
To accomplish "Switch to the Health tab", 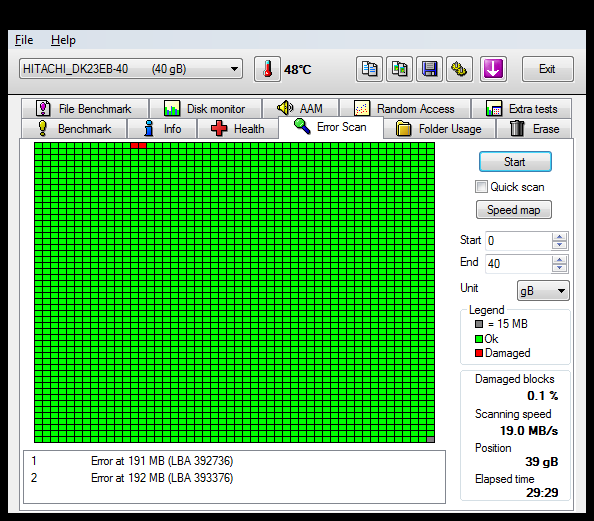I will tap(238, 129).
